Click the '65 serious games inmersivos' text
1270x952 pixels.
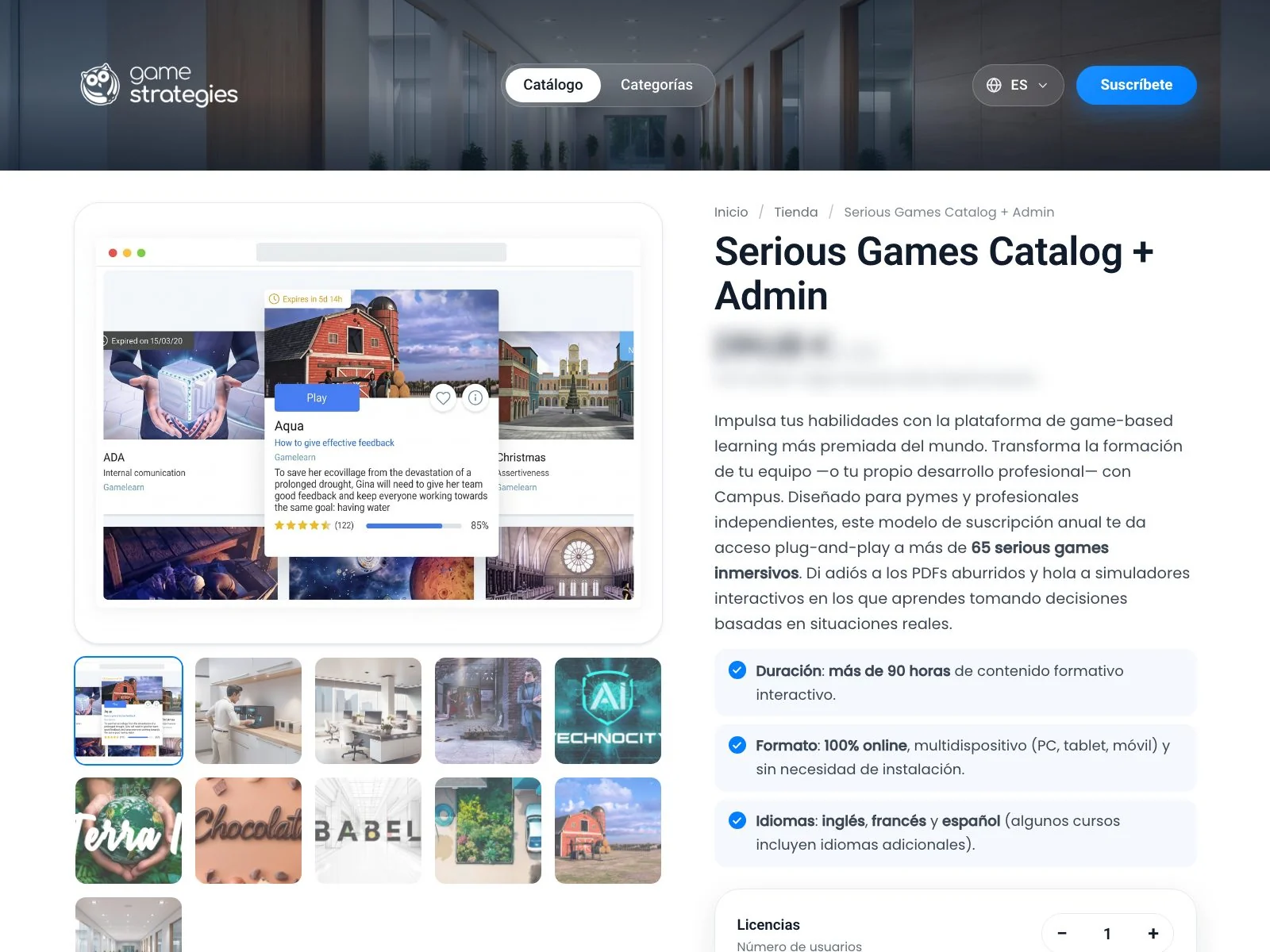pos(911,560)
